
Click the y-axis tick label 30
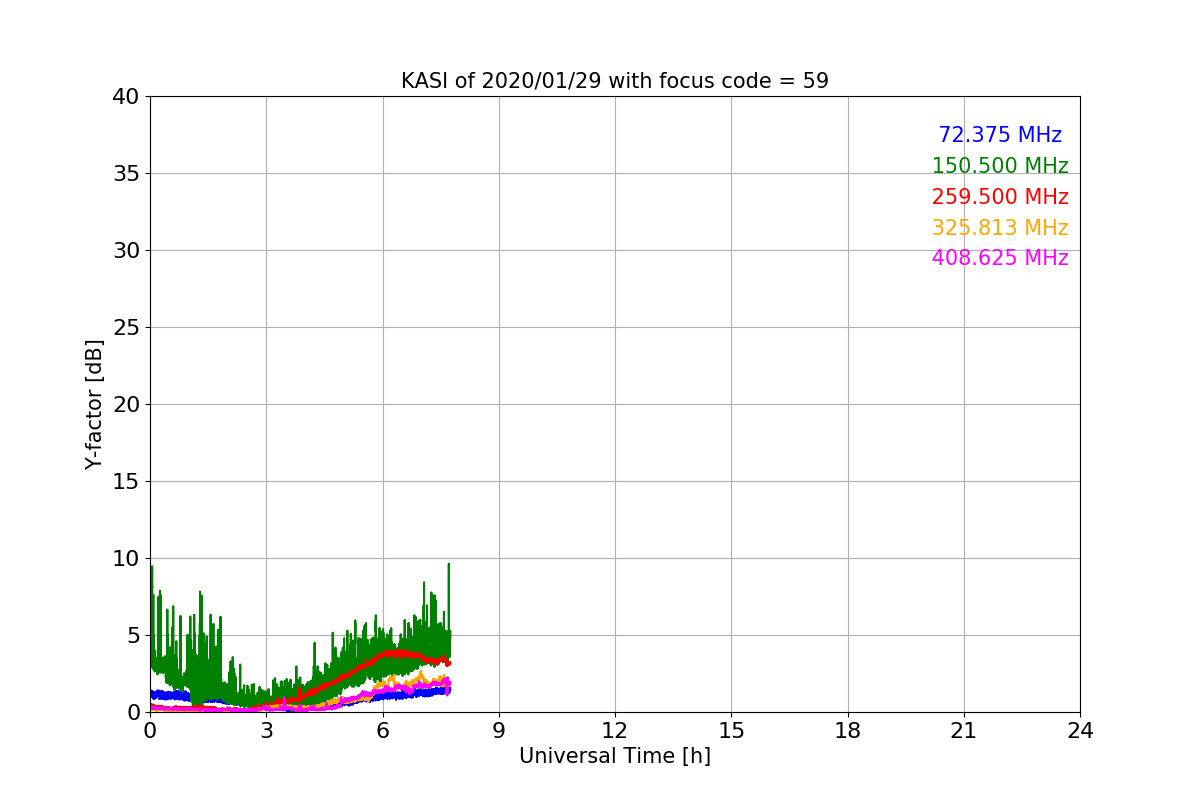125,251
